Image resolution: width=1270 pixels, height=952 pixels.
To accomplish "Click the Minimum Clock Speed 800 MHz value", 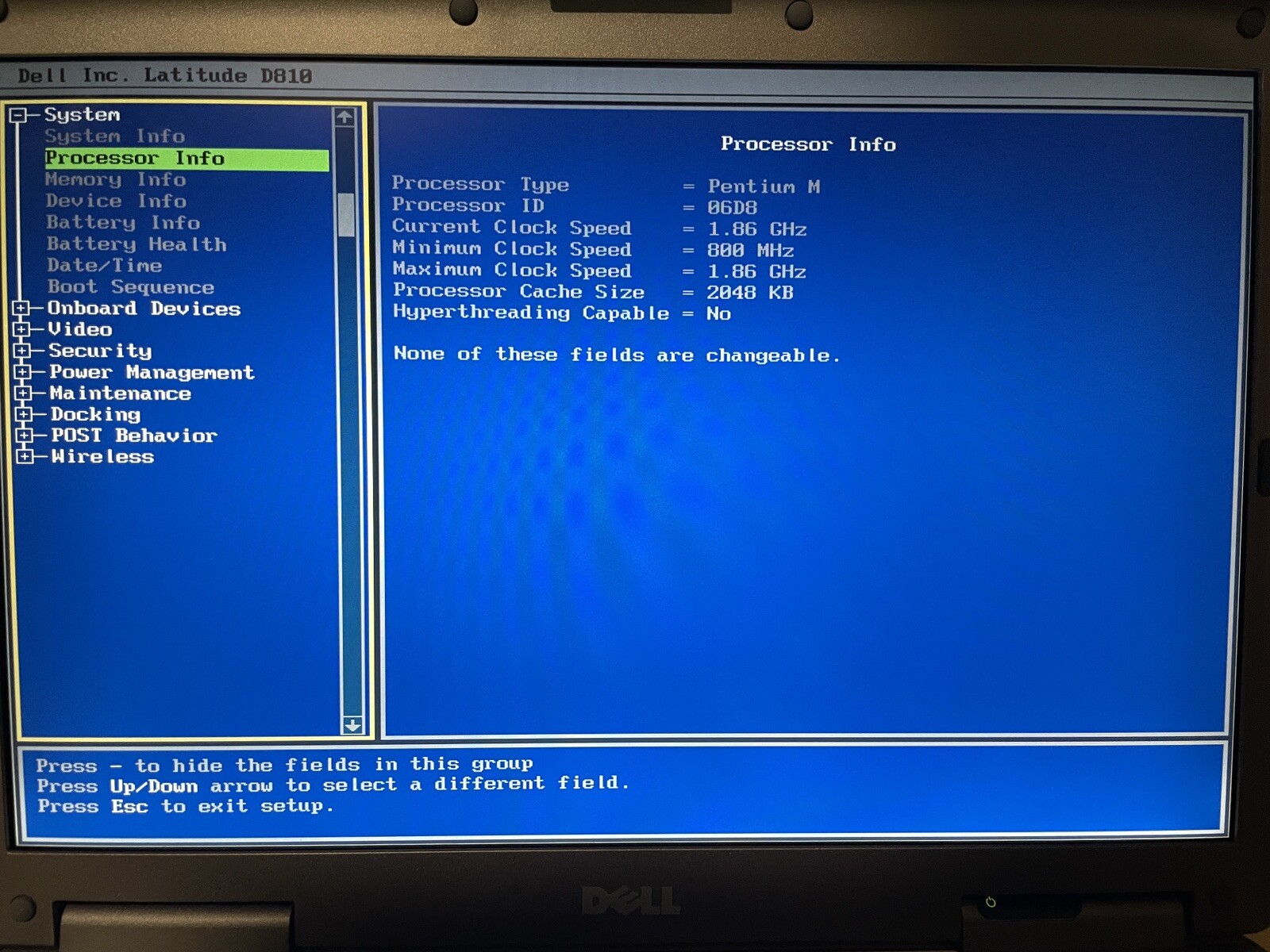I will tap(750, 251).
